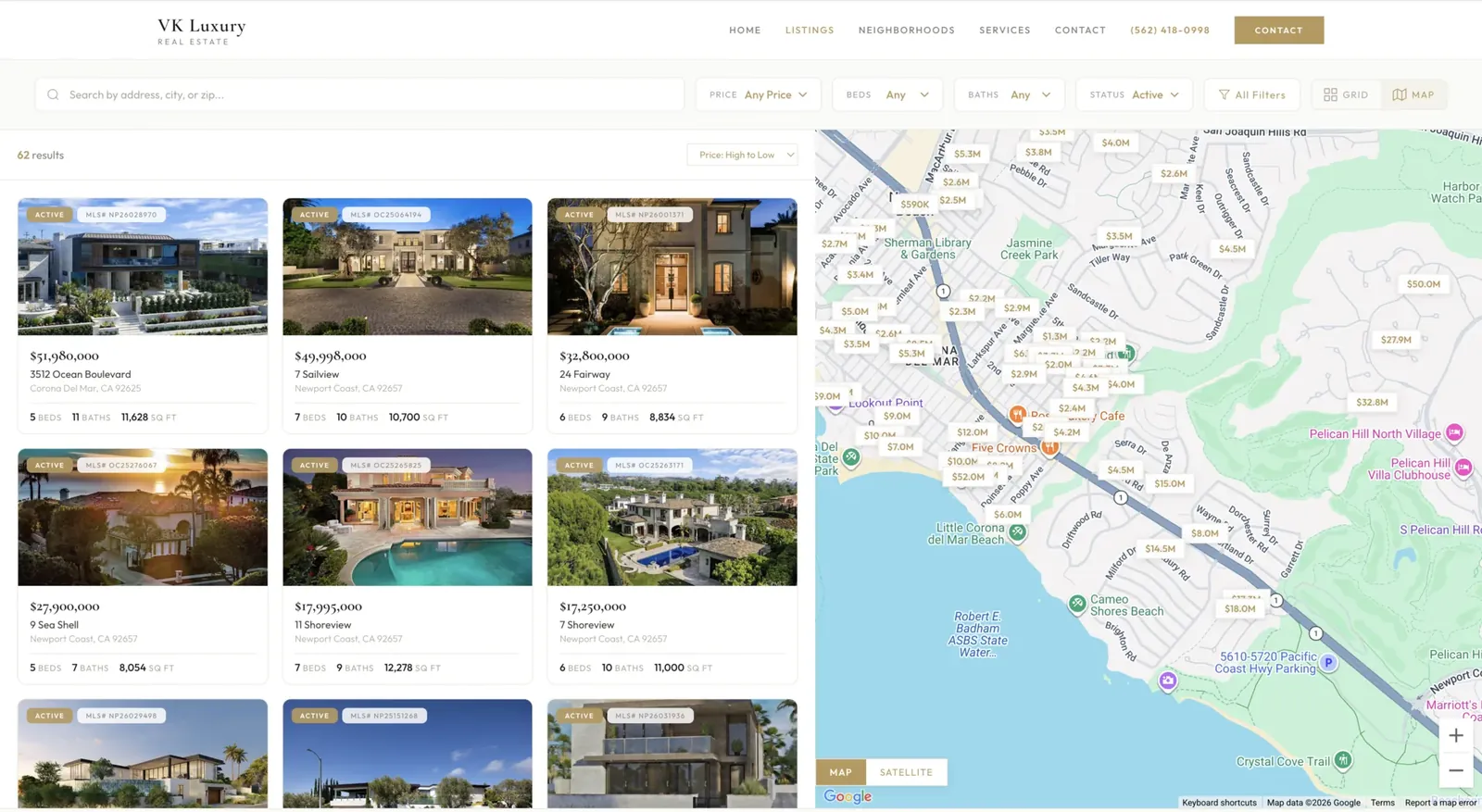Open 3512 Ocean Boulevard listing photo
The image size is (1482, 812).
[x=143, y=267]
